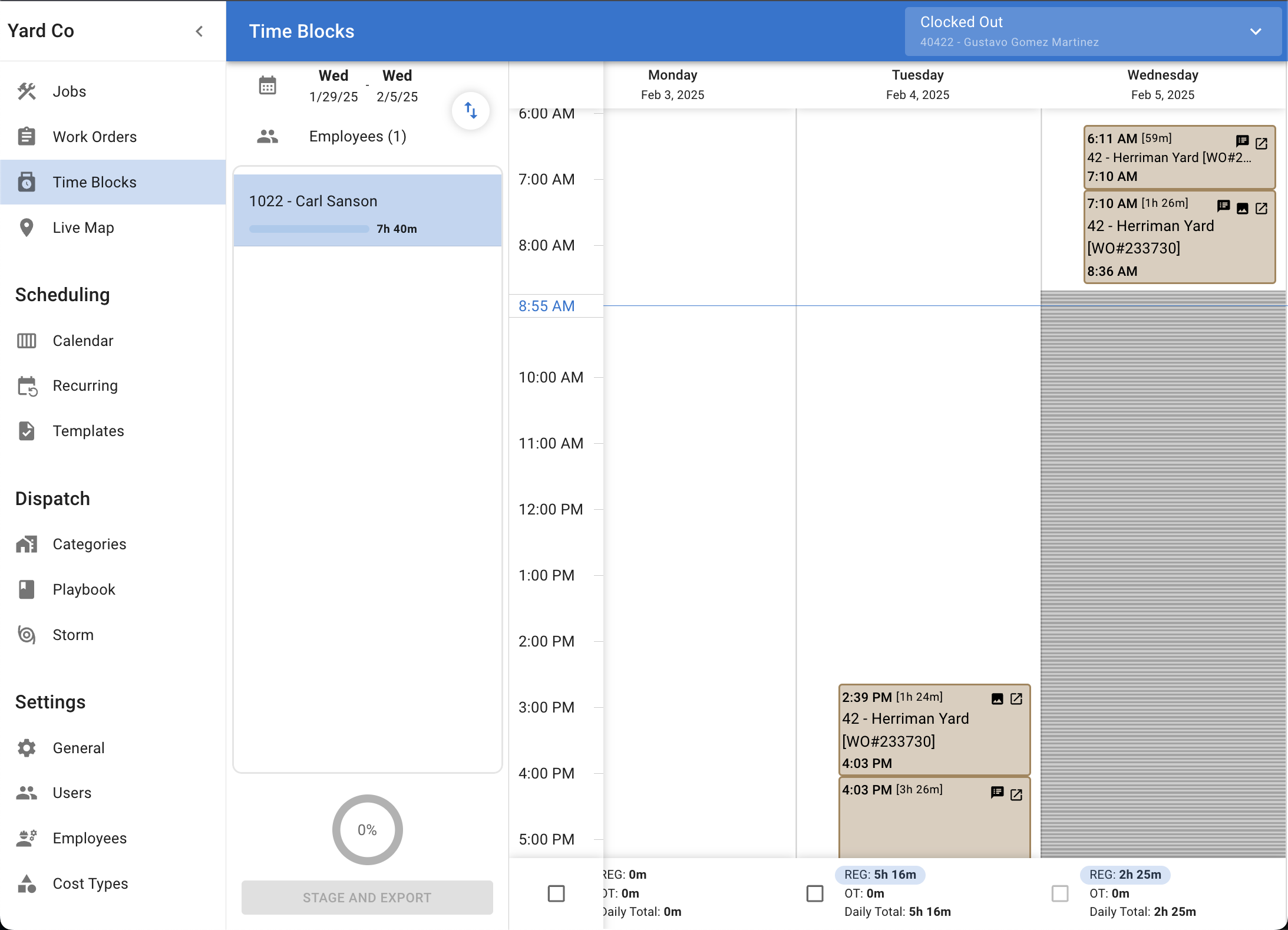This screenshot has width=1288, height=930.
Task: Toggle the Wednesday daily total checkbox
Action: pos(1060,893)
